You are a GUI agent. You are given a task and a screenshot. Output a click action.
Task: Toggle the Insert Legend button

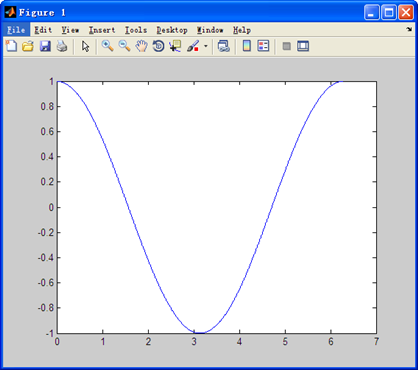263,46
